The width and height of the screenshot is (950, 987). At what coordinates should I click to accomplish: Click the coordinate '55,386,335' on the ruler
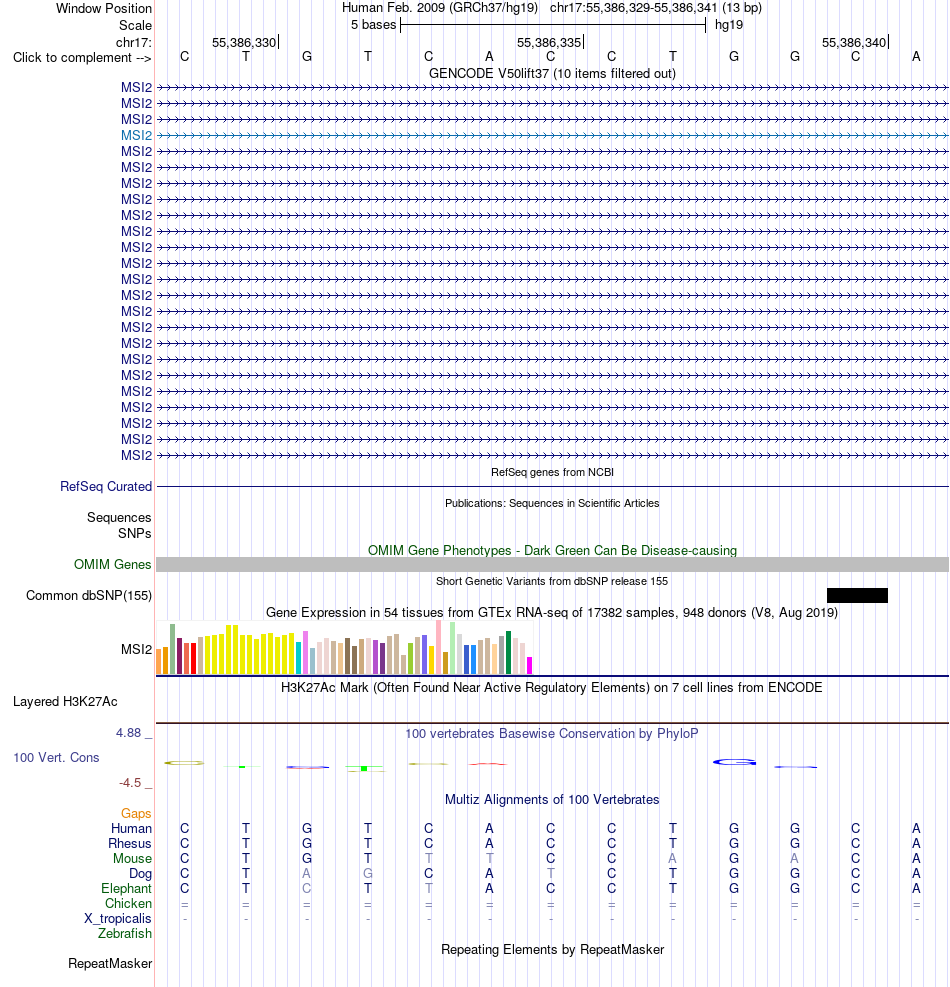point(549,42)
